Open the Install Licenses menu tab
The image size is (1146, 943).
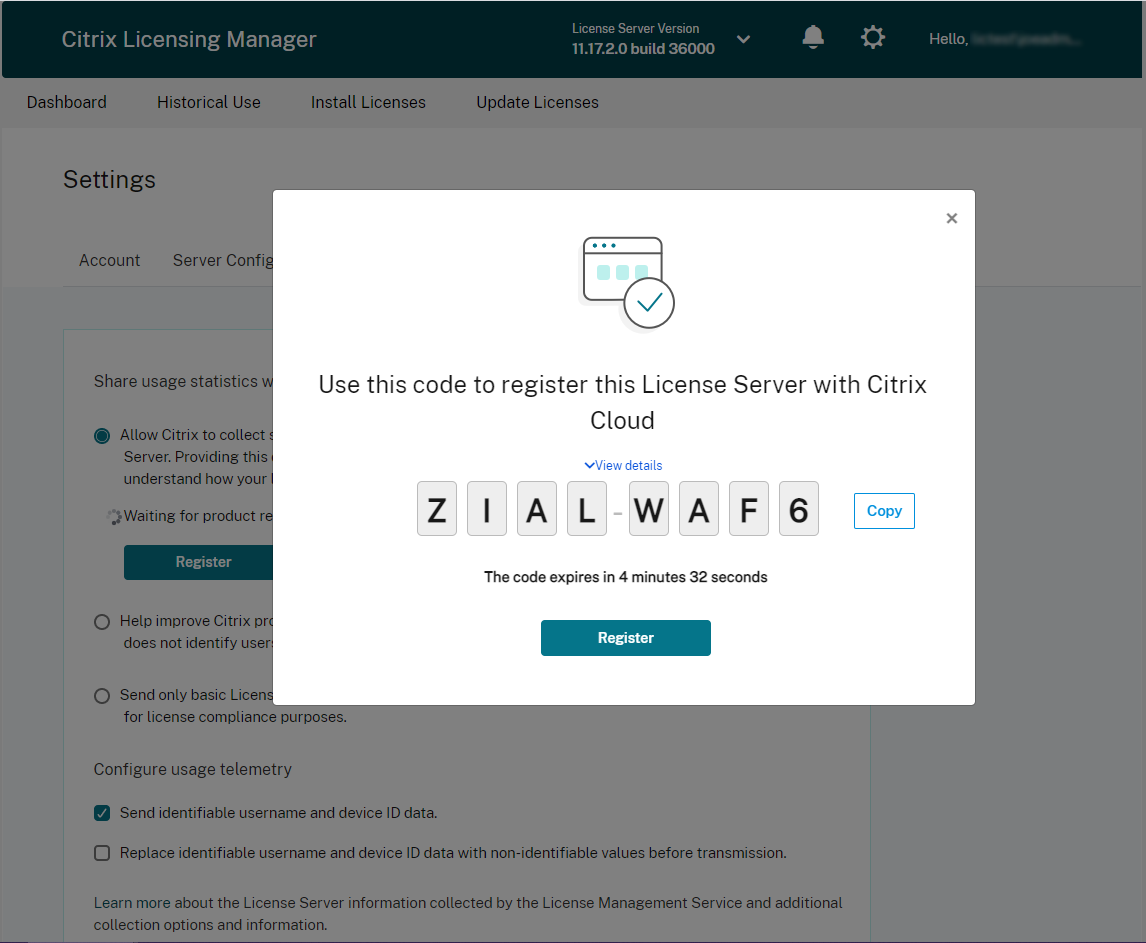[x=368, y=102]
